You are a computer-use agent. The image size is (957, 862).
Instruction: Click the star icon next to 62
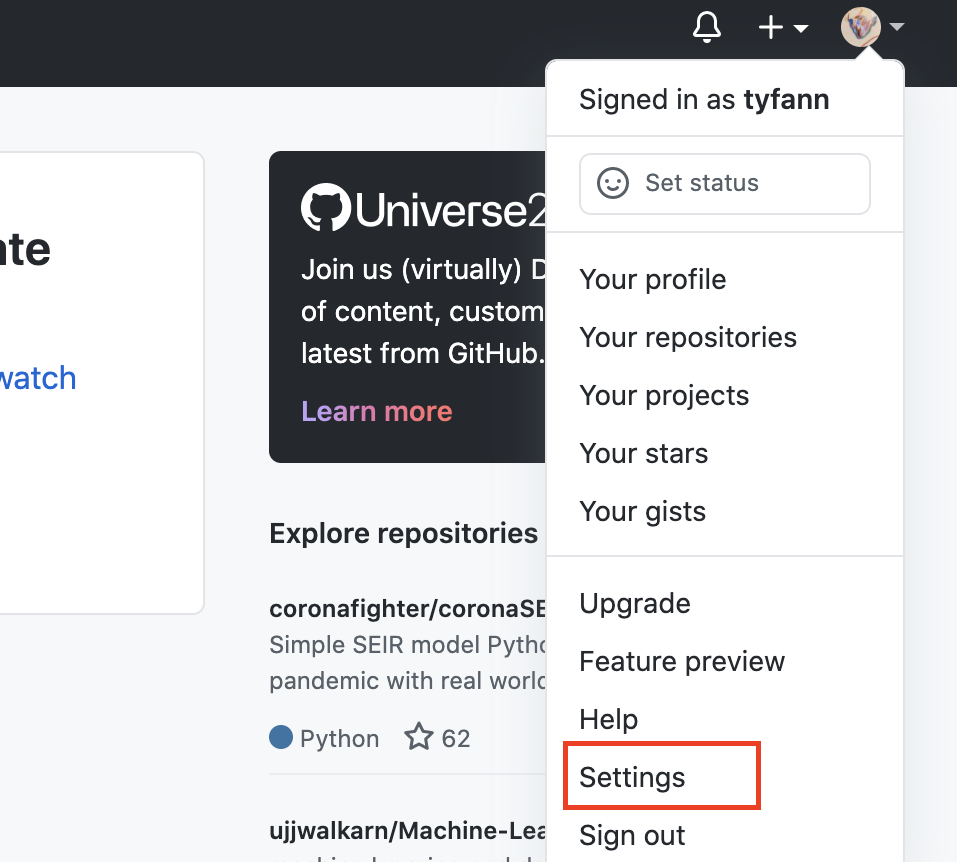tap(419, 736)
